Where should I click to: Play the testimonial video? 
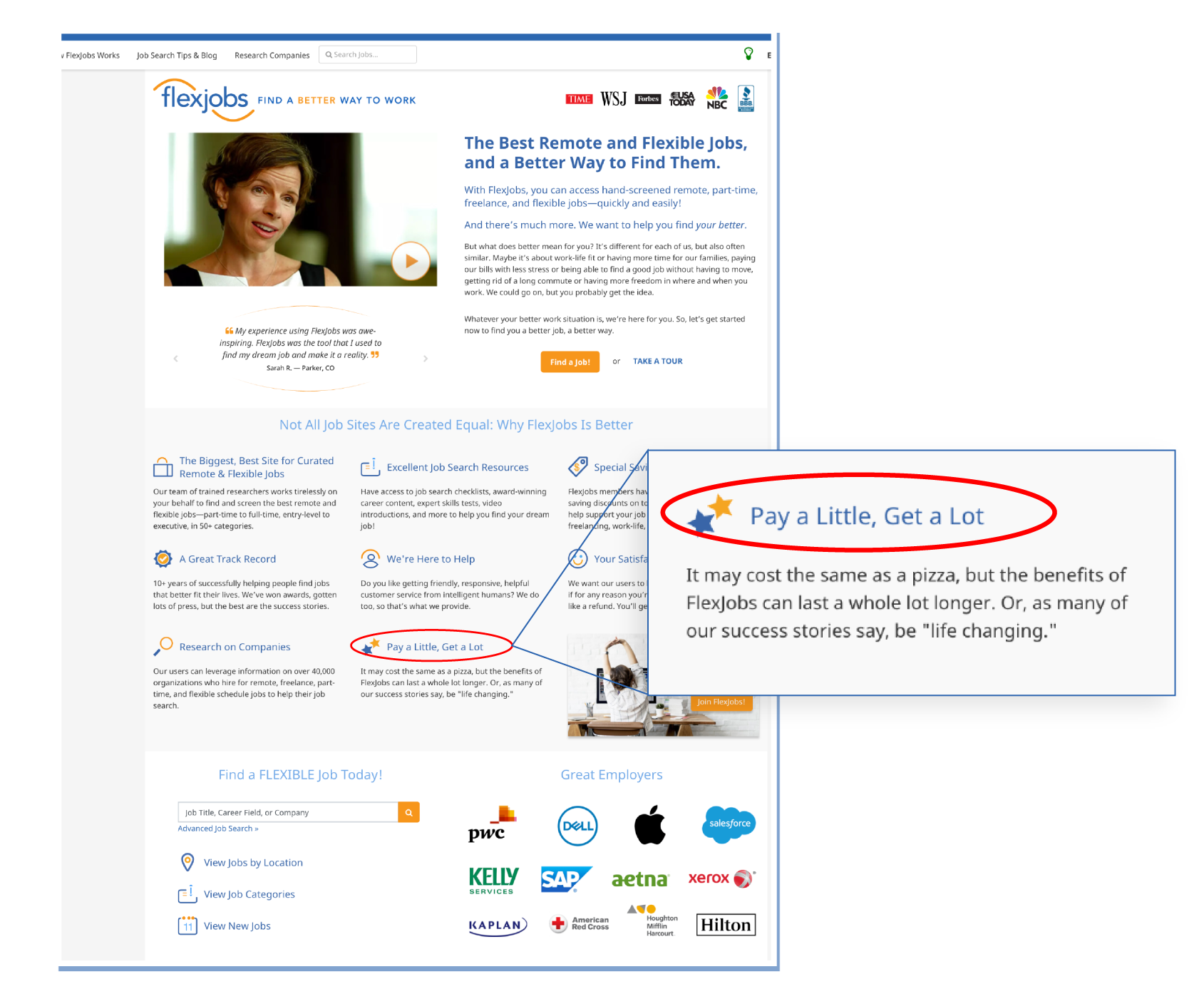tap(411, 261)
